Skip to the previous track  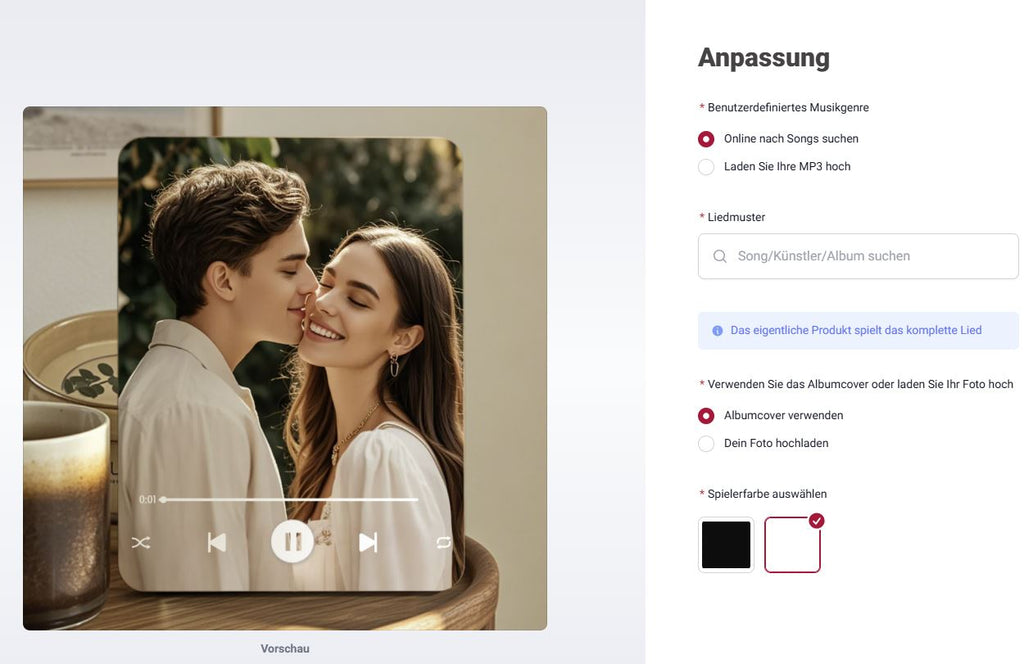tap(216, 542)
